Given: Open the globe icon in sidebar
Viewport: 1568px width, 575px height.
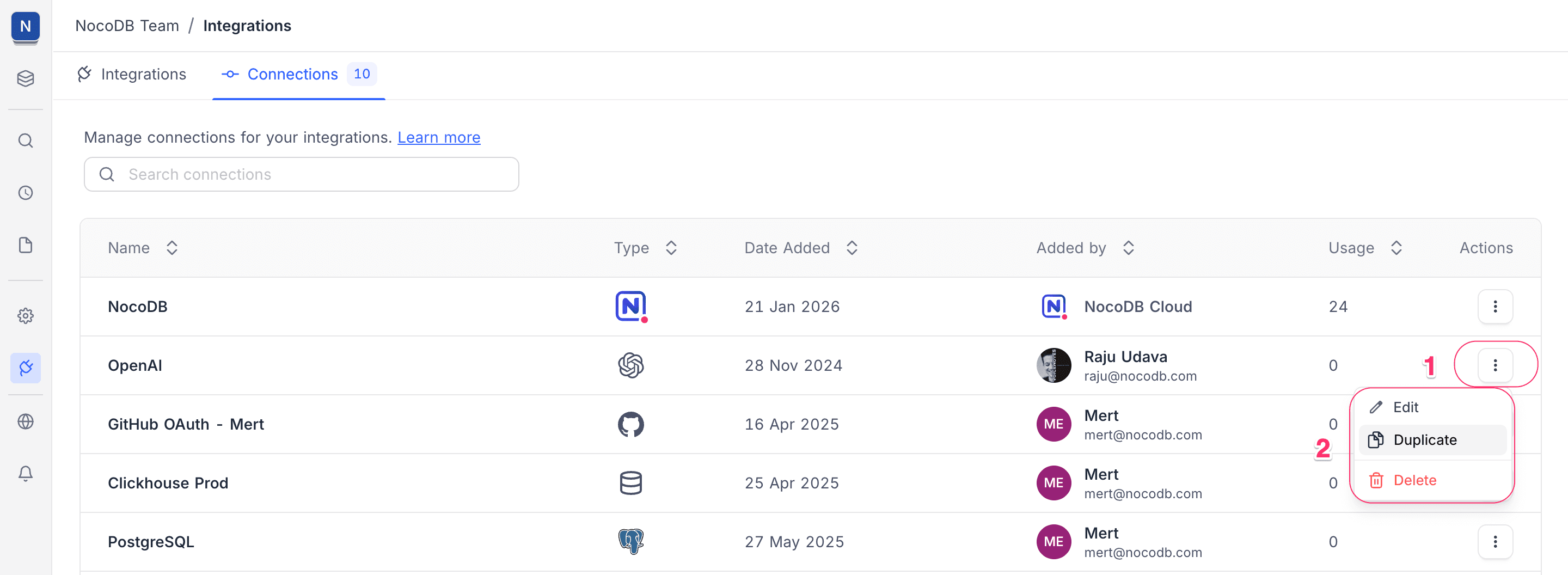Looking at the screenshot, I should pyautogui.click(x=26, y=421).
